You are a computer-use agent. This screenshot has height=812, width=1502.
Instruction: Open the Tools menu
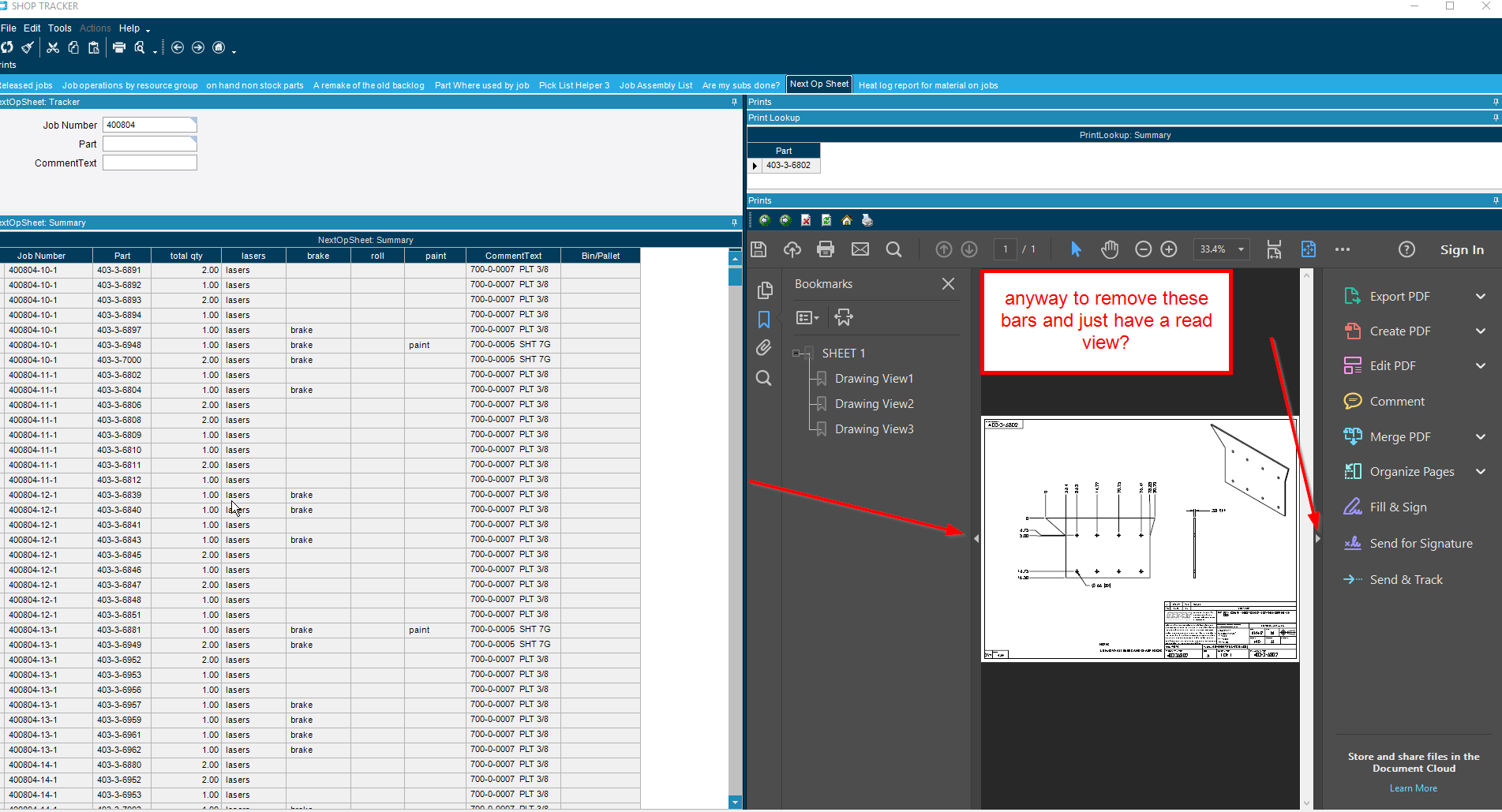point(60,28)
